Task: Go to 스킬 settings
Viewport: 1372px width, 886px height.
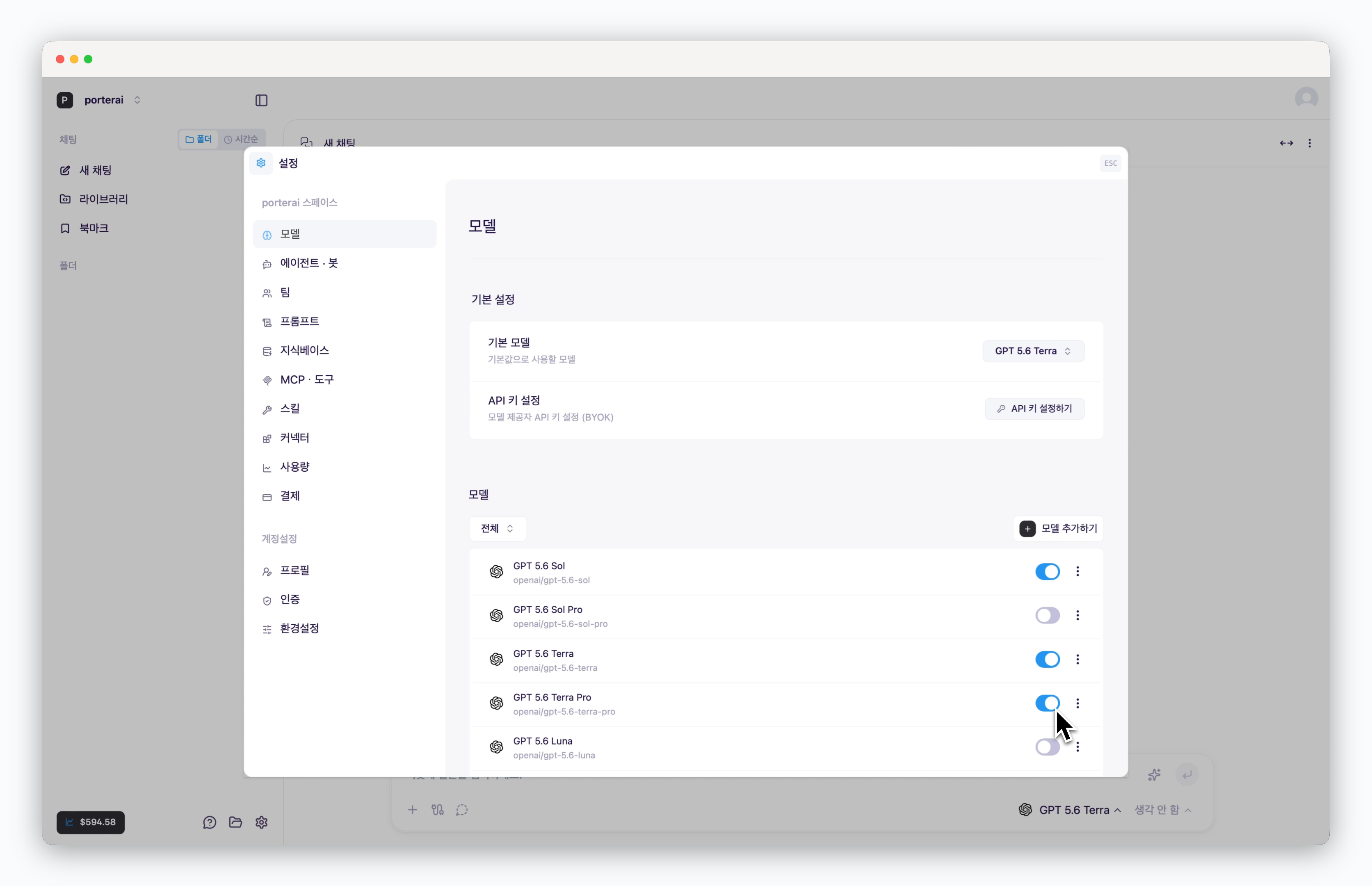Action: coord(345,409)
